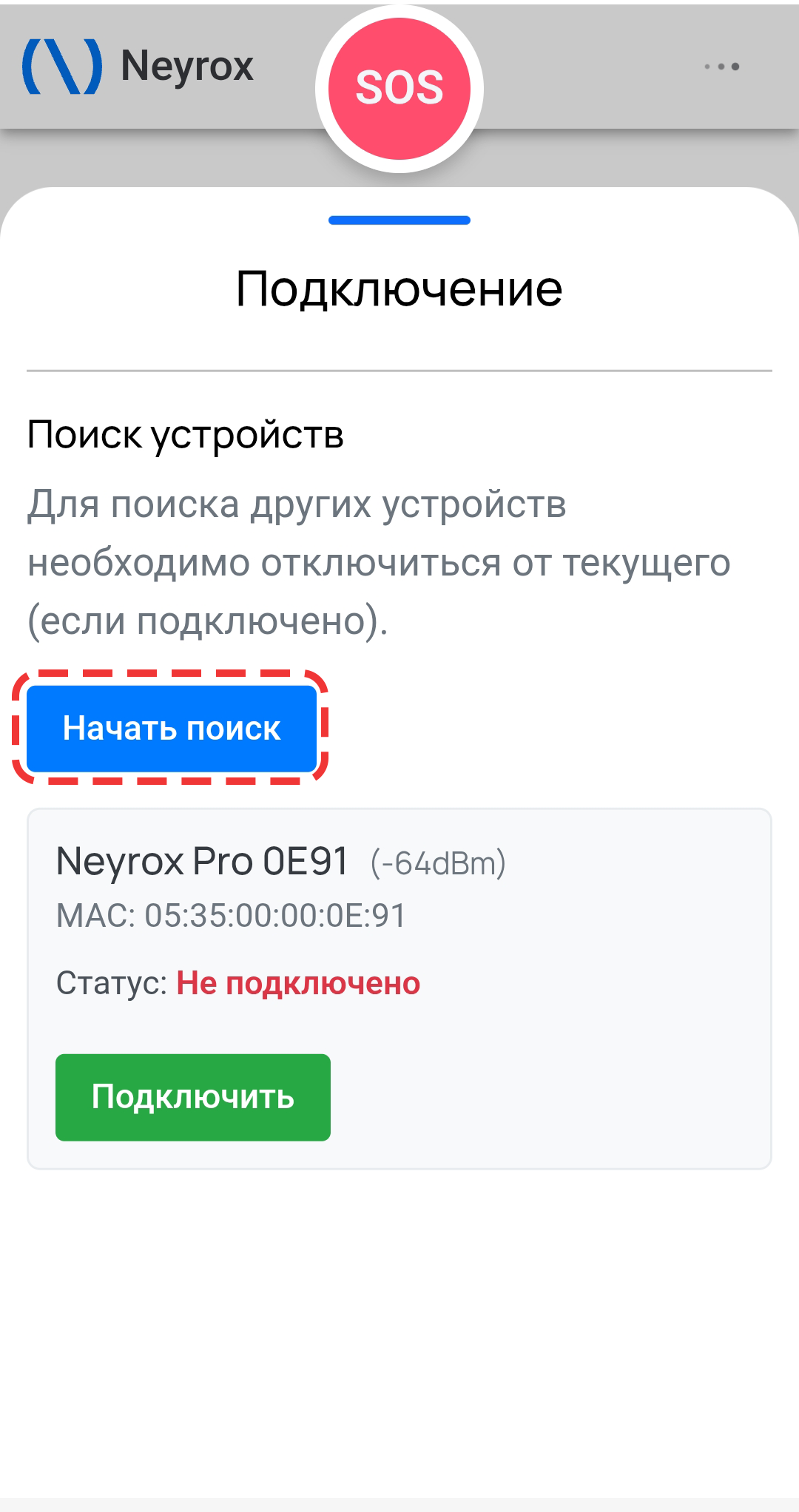Select the Neyrox Pro 0E91 device name
The image size is (799, 1512).
[202, 862]
